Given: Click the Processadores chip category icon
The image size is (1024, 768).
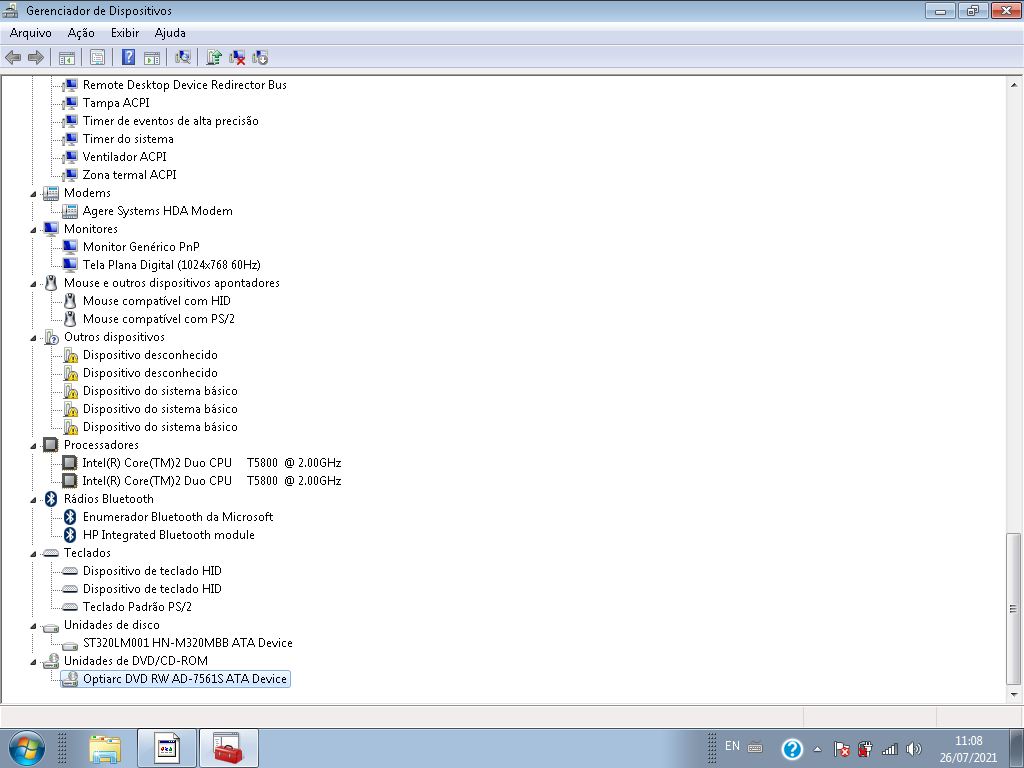Looking at the screenshot, I should pyautogui.click(x=50, y=445).
